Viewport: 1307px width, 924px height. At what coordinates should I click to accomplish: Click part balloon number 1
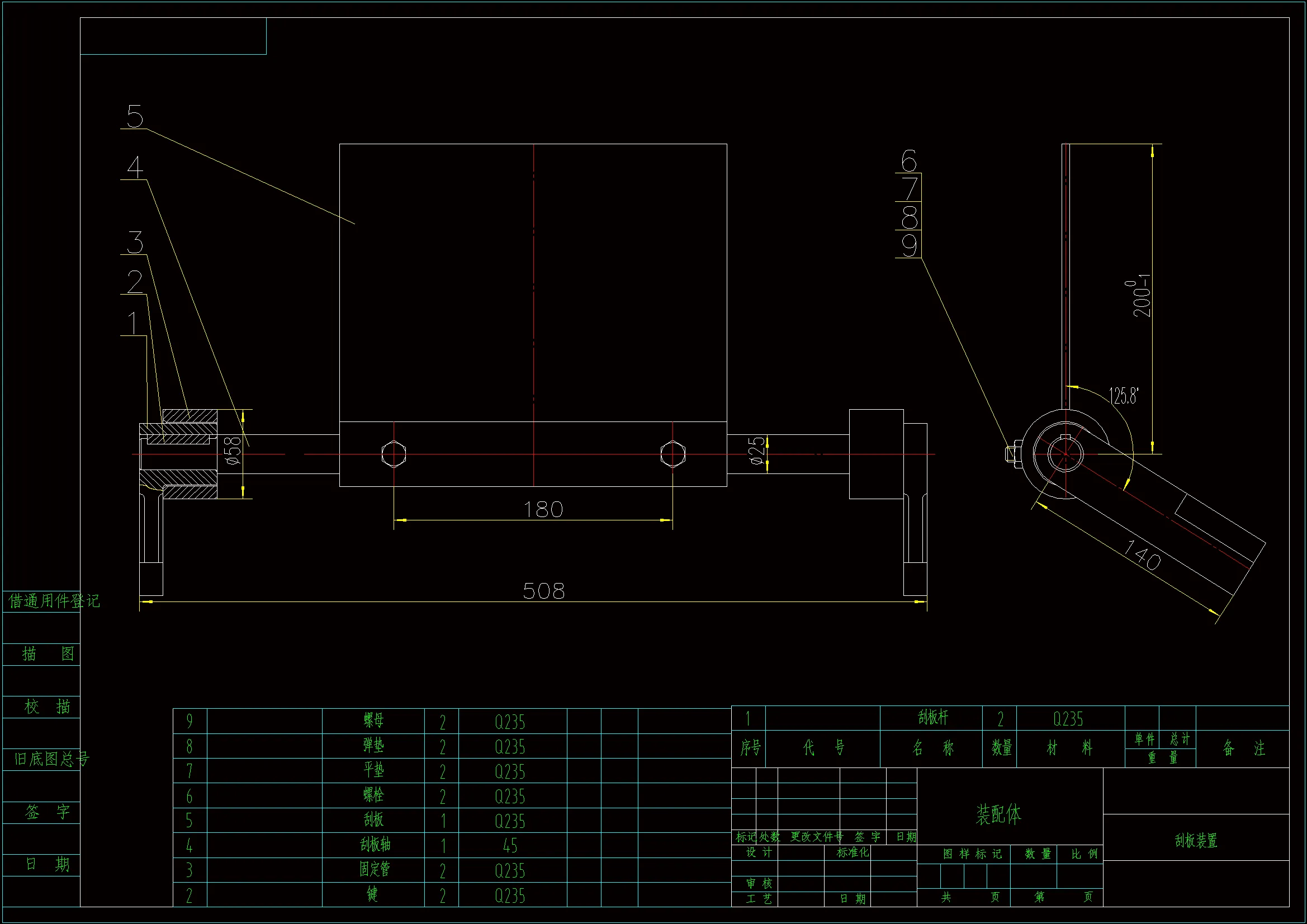132,324
